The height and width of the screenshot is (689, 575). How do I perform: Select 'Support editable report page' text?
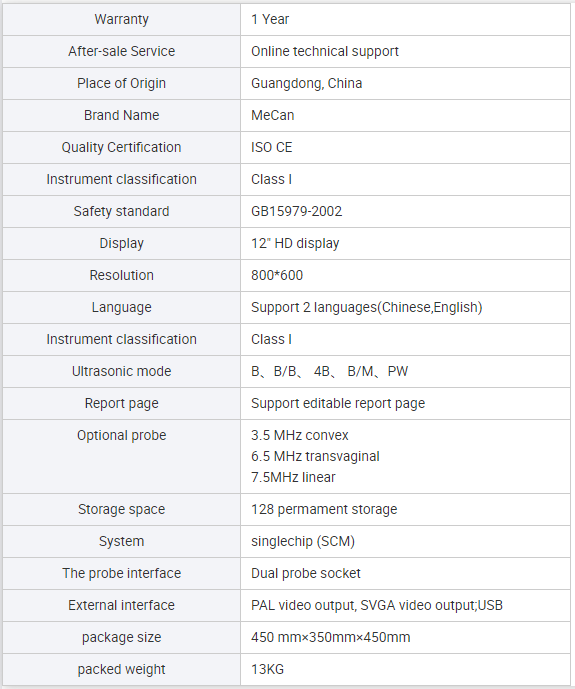338,403
